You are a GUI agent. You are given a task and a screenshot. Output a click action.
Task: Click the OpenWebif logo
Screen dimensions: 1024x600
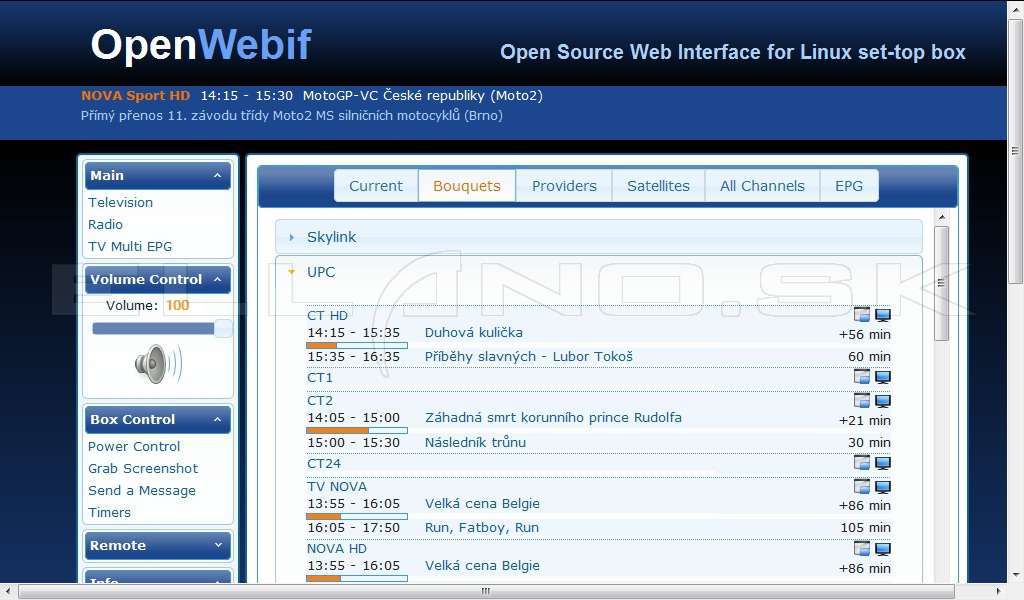click(201, 46)
